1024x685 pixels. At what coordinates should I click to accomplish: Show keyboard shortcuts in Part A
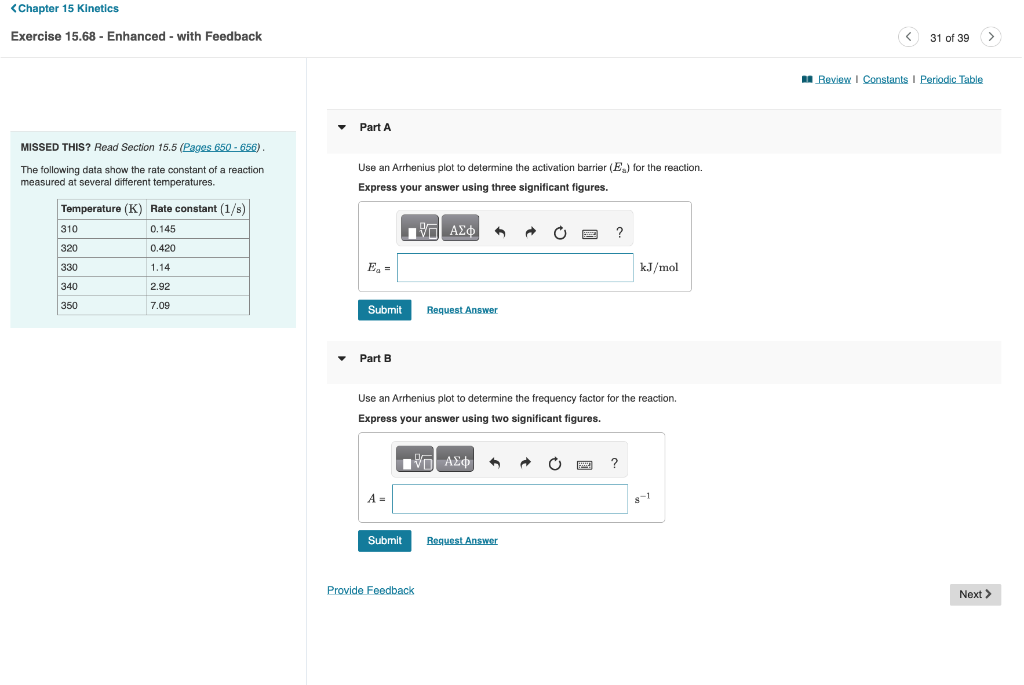coord(590,234)
